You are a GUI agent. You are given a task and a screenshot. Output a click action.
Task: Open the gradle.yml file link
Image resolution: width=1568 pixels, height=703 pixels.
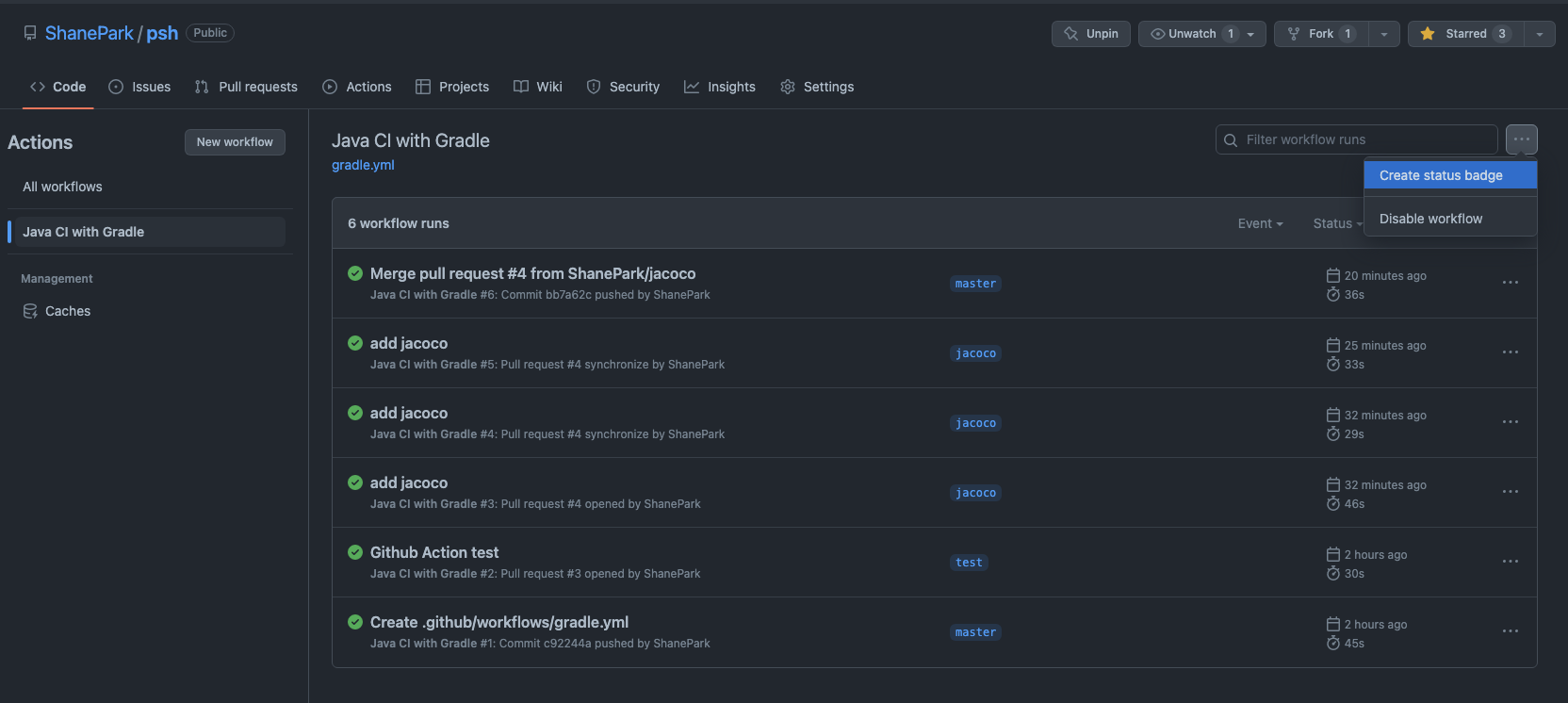click(363, 165)
